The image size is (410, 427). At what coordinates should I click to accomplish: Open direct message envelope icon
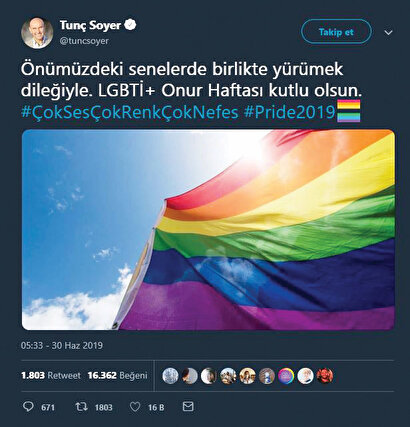(188, 406)
